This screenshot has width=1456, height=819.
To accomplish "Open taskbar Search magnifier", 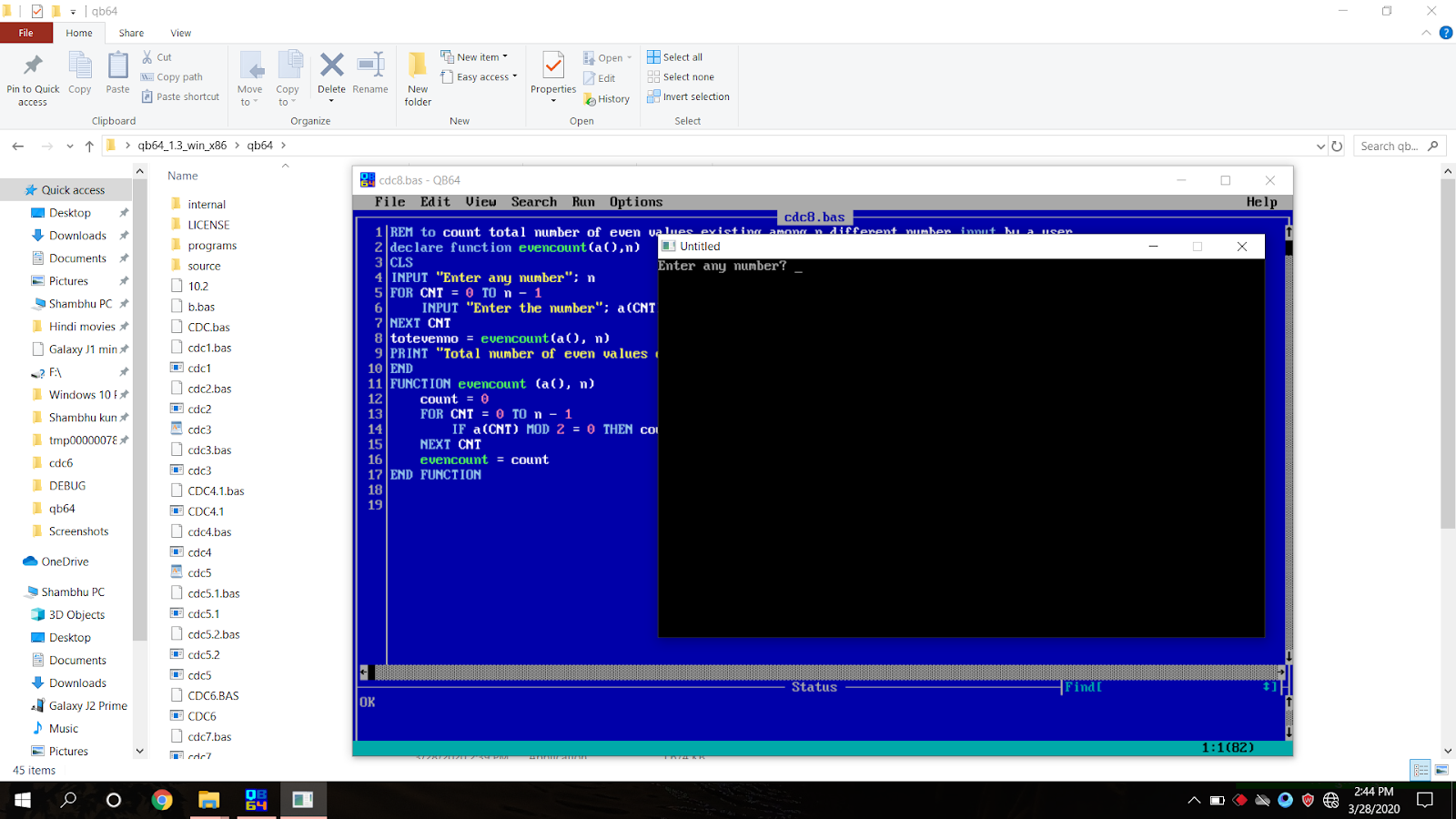I will tap(68, 800).
